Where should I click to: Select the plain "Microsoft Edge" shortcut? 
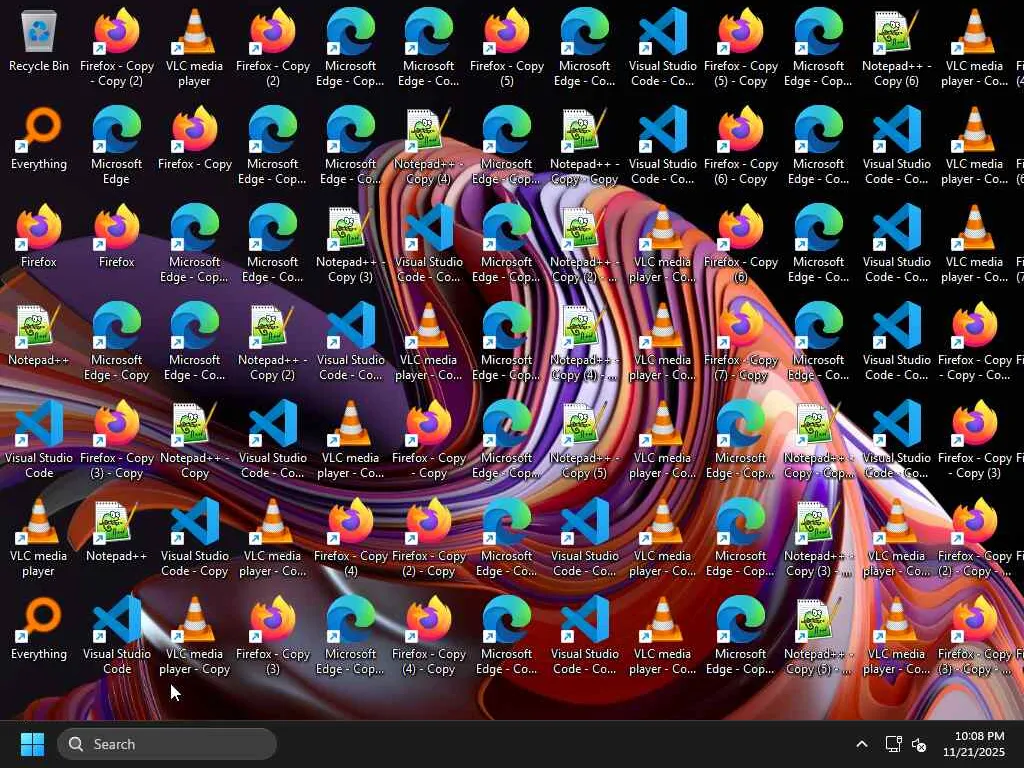point(117,146)
